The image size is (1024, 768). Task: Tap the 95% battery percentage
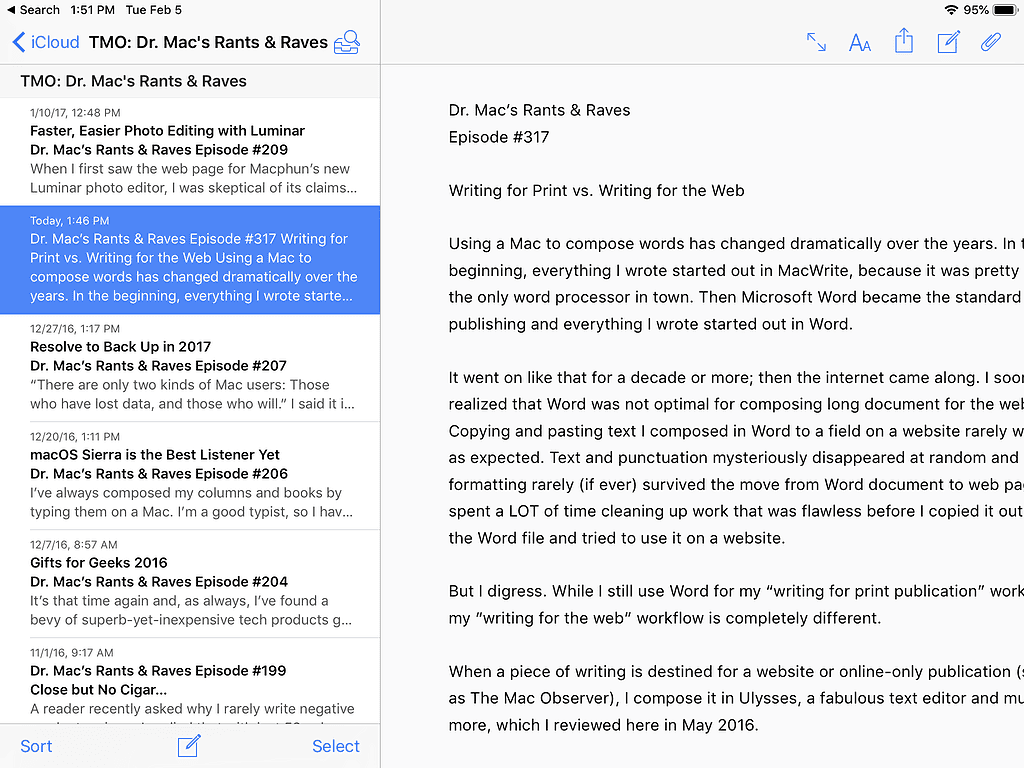pyautogui.click(x=976, y=10)
